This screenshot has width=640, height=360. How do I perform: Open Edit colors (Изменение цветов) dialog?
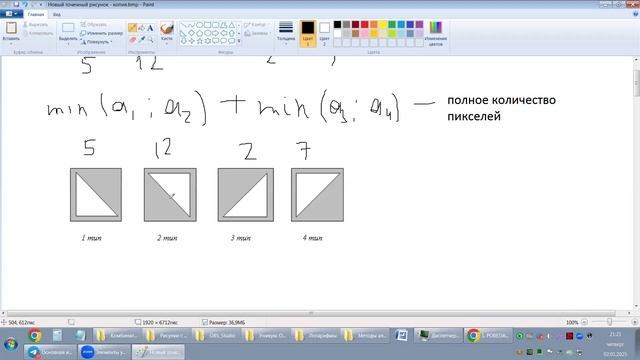(436, 33)
